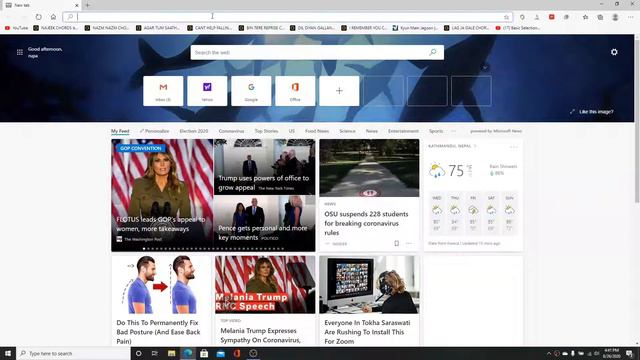The height and width of the screenshot is (360, 640).
Task: Click the red extension icon in the toolbar
Action: tap(551, 17)
